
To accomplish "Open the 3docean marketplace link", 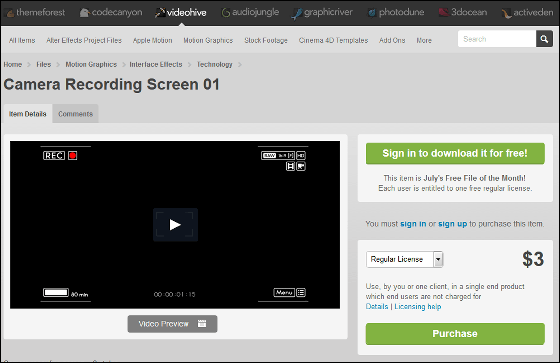I will 463,13.
